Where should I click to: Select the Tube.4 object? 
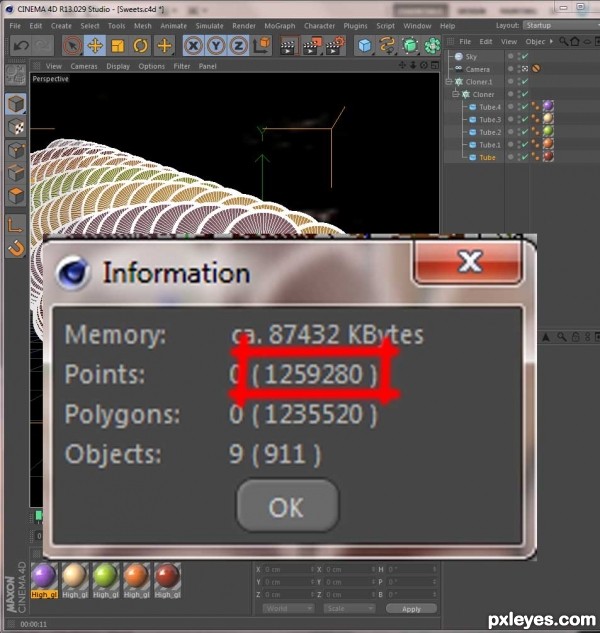pos(490,107)
